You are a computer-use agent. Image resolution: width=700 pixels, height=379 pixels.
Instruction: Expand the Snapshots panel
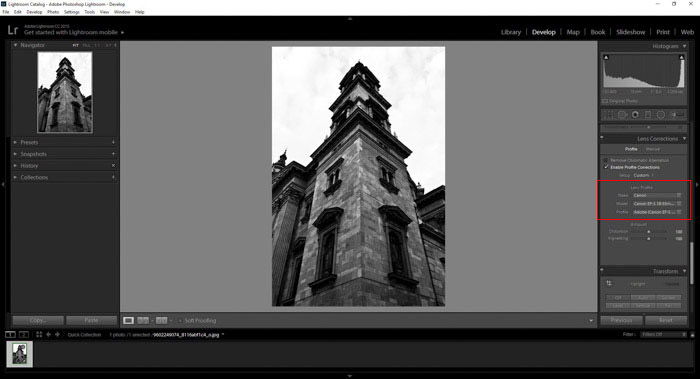(15, 154)
